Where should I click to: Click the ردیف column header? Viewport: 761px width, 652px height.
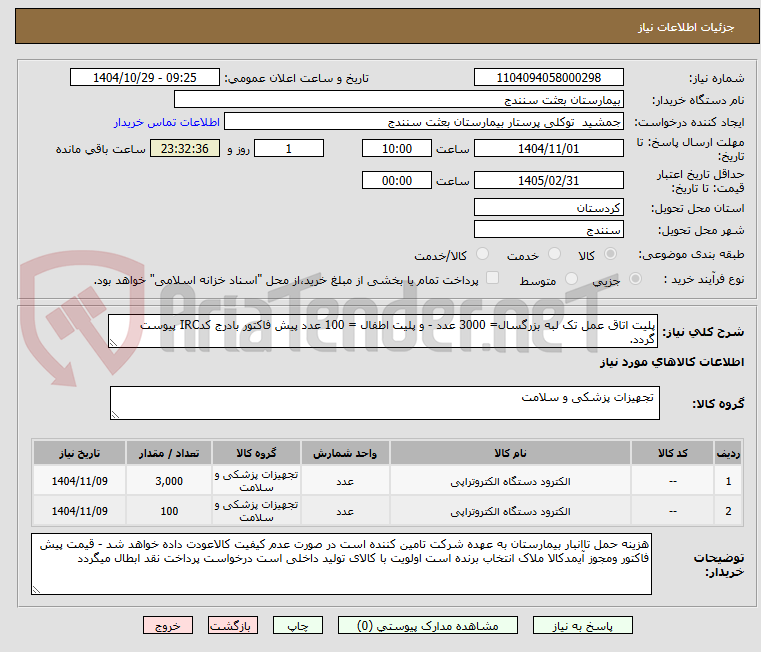(728, 453)
